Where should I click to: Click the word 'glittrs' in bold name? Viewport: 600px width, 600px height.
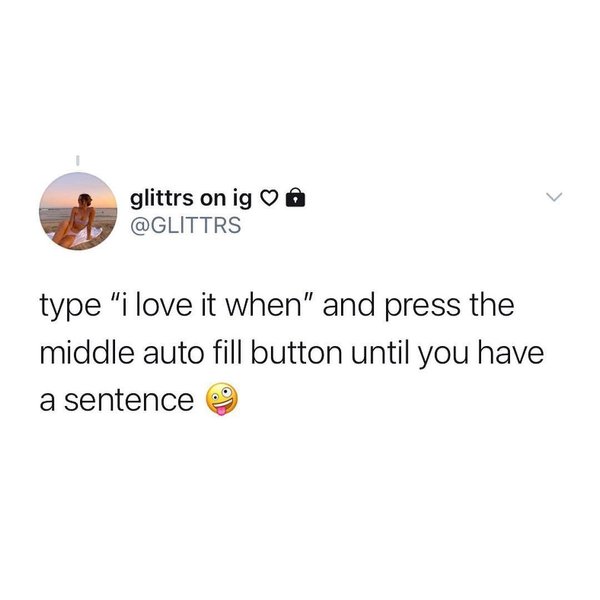pos(162,199)
